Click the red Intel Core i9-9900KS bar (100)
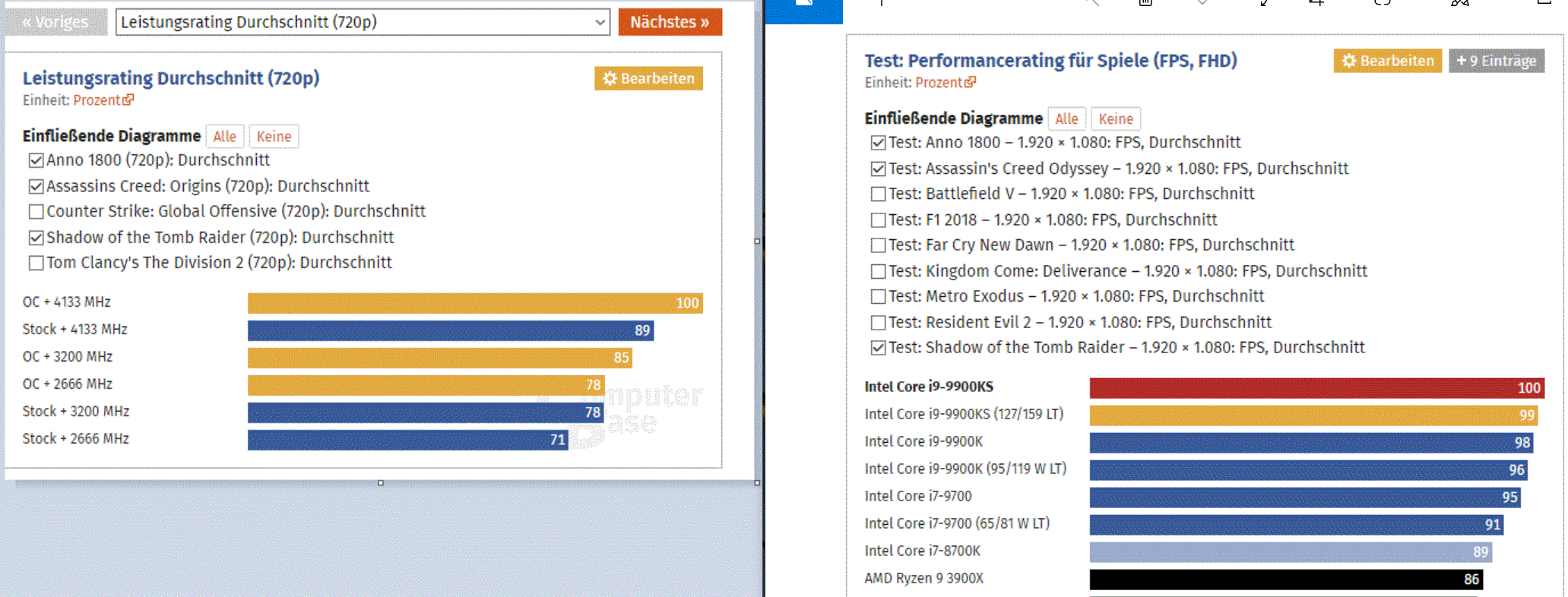1568x597 pixels. [x=1317, y=388]
